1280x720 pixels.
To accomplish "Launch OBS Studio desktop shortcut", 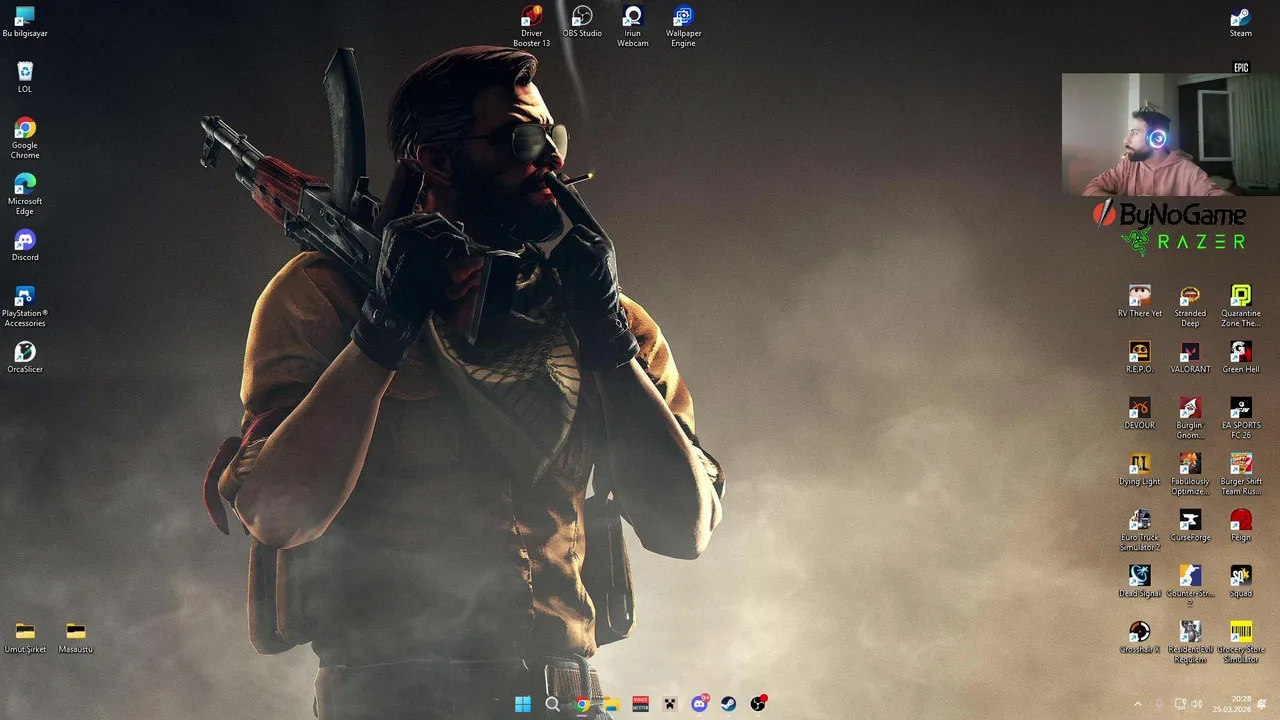I will tap(582, 21).
